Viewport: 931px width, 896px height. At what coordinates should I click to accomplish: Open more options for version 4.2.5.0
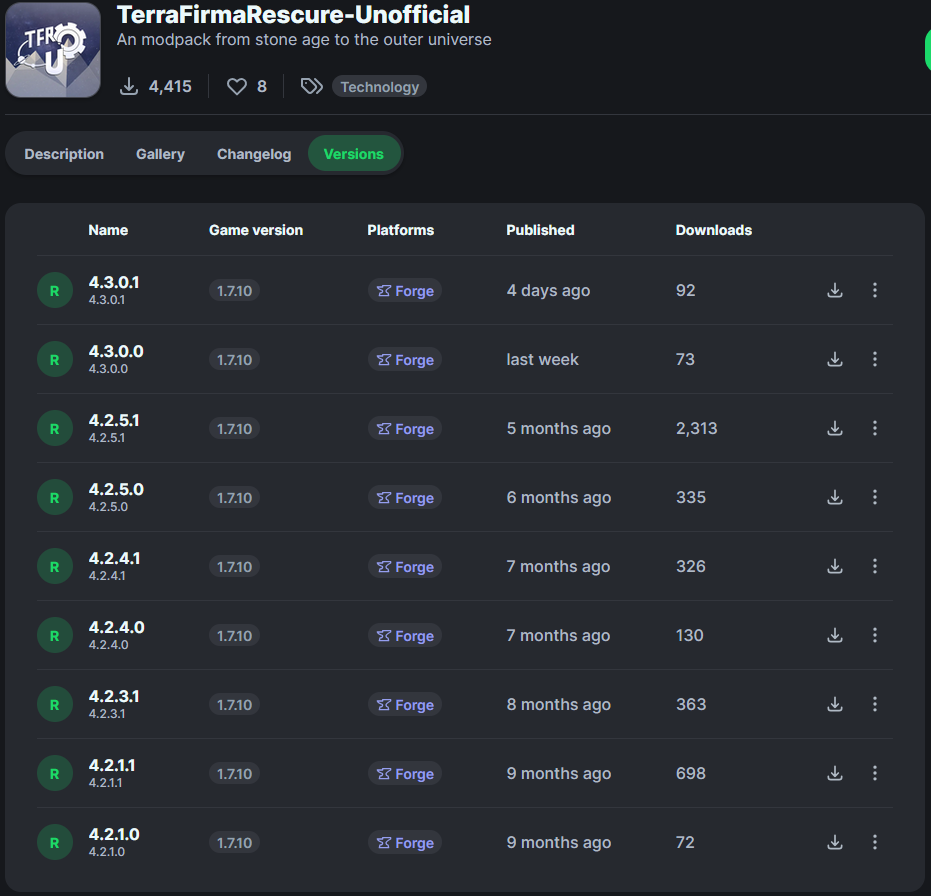coord(875,497)
